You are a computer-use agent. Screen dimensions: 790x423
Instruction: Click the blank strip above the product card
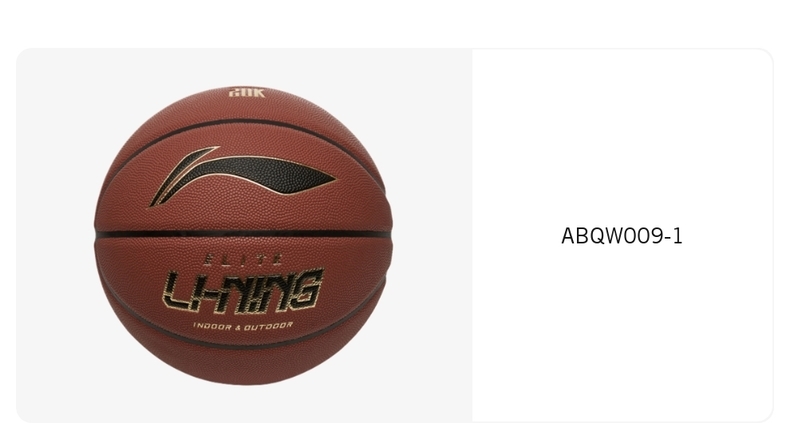point(395,24)
